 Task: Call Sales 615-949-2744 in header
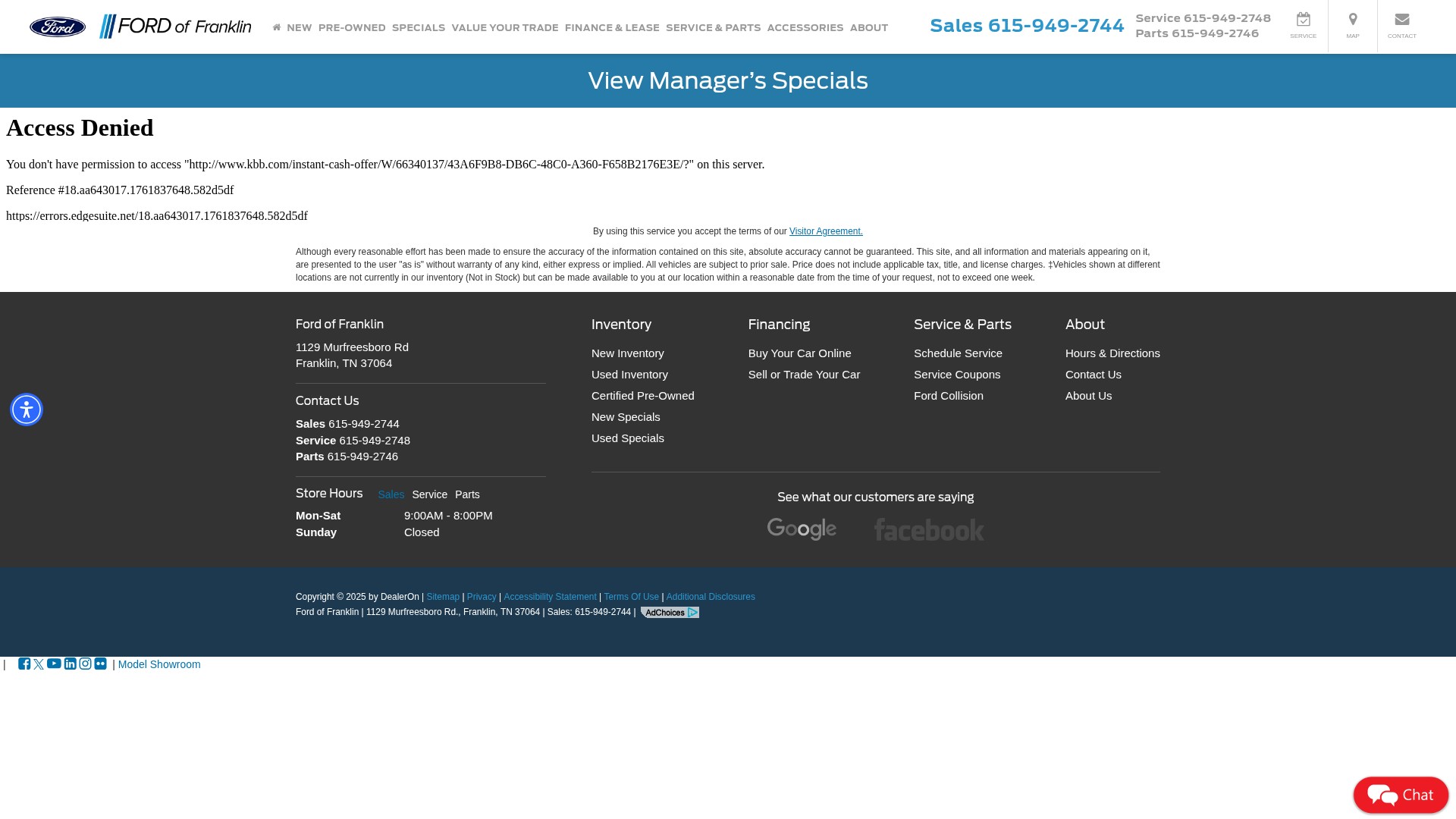[x=1028, y=26]
